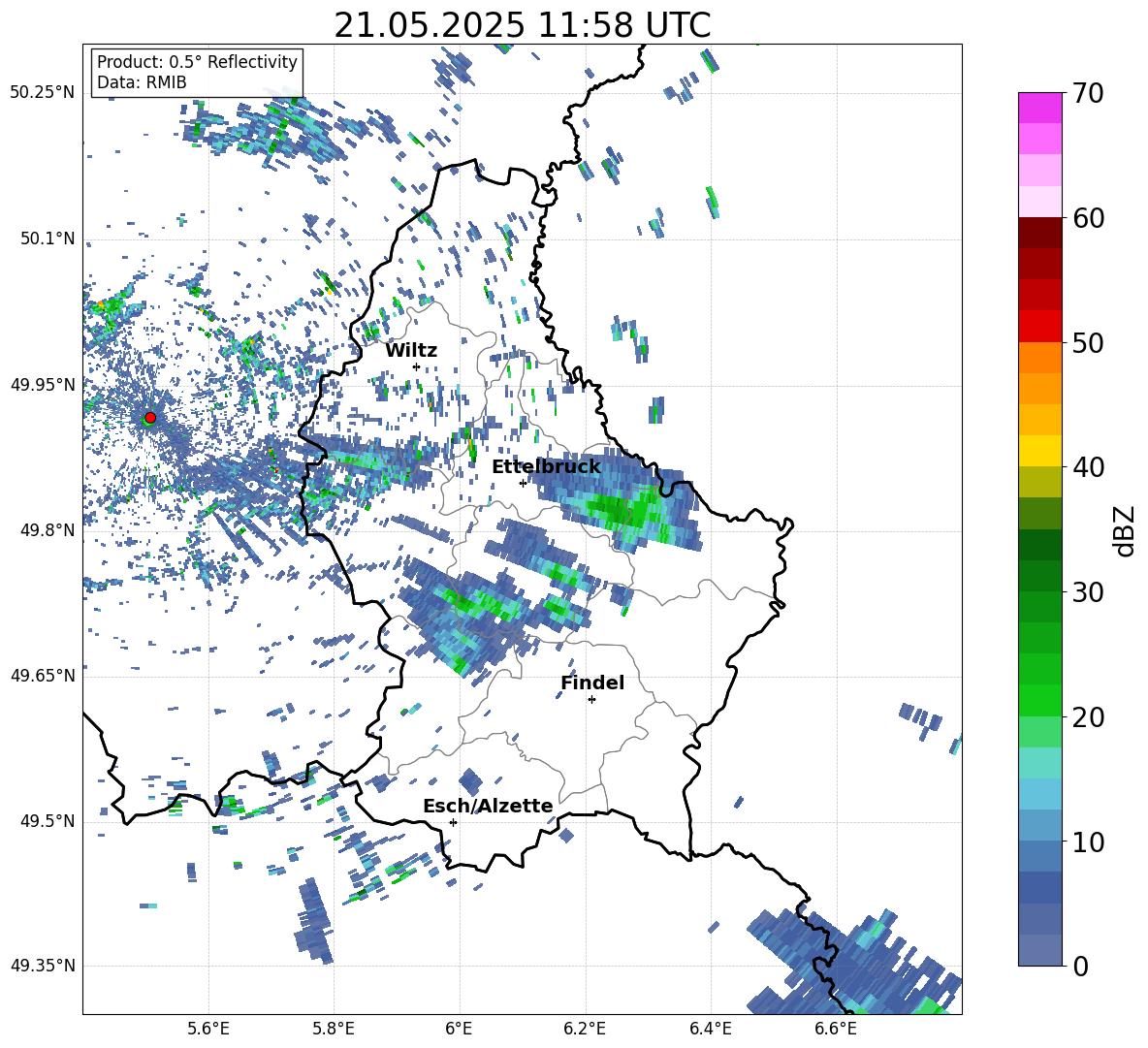The width and height of the screenshot is (1148, 1048).
Task: Click the 49.5°N latitude label
Action: (48, 821)
